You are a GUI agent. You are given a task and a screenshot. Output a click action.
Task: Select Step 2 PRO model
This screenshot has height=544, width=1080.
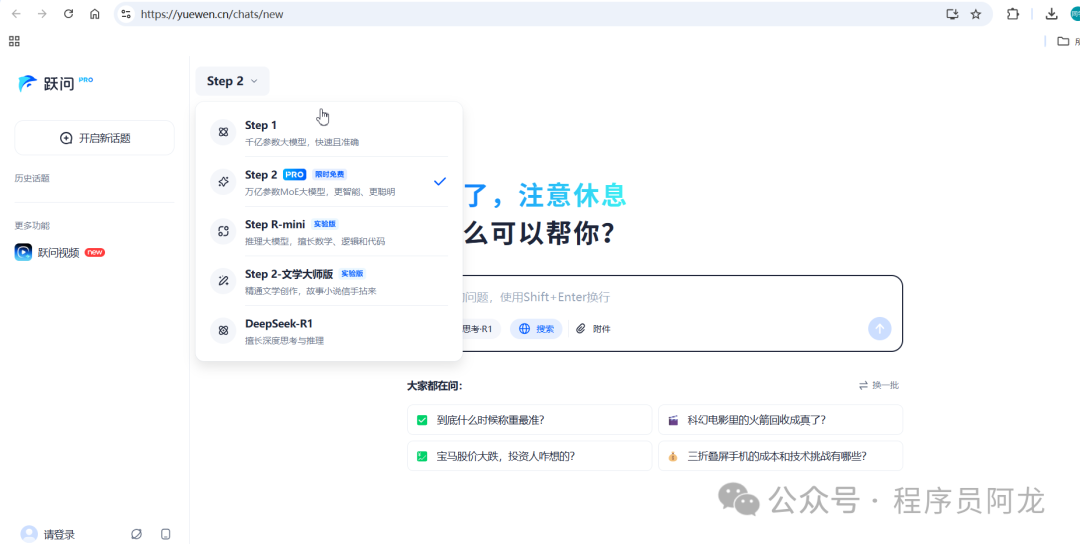[x=329, y=182]
